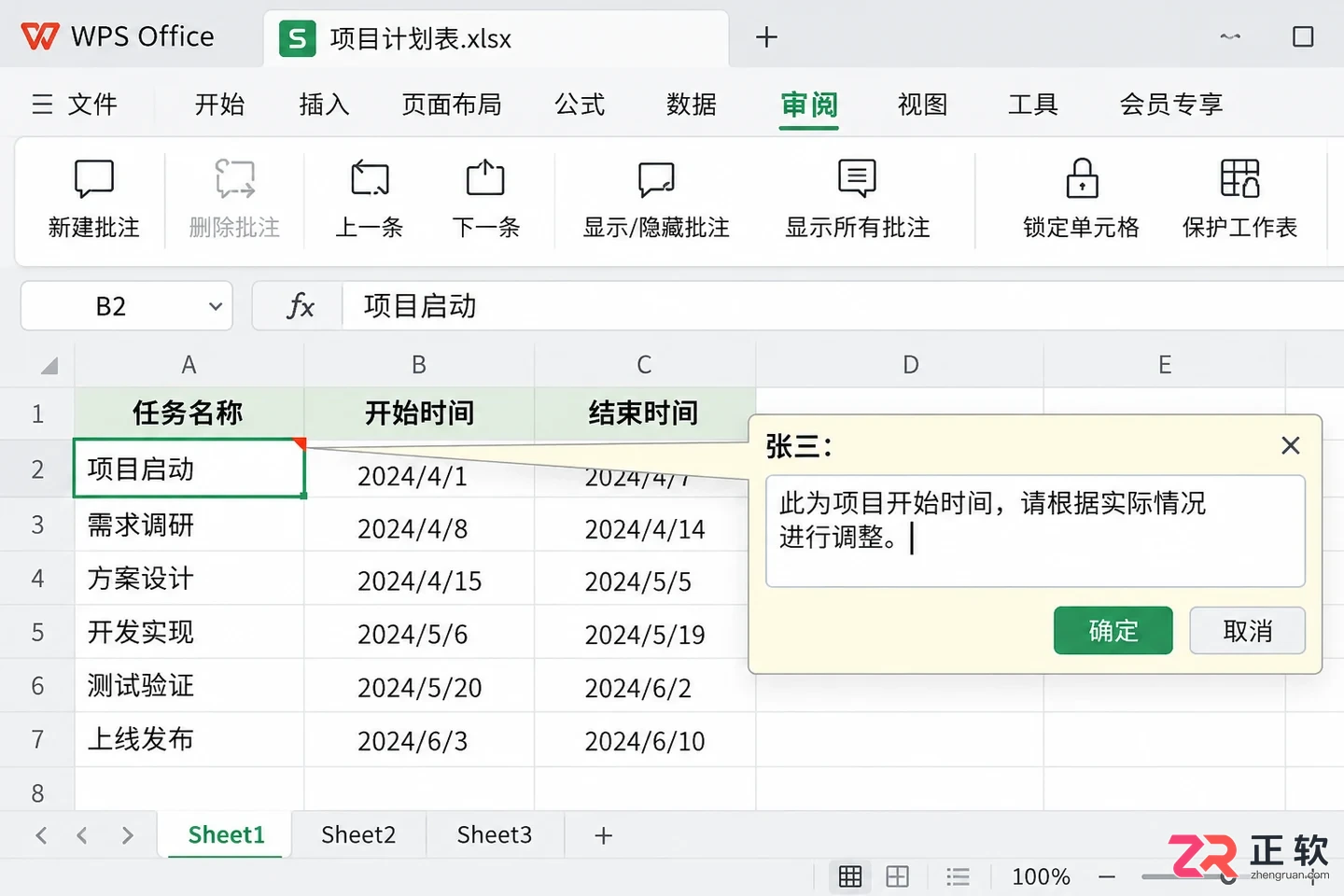1344x896 pixels.
Task: Toggle Show/Hide Comment (显示/隐藏批注)
Action: pyautogui.click(x=656, y=178)
